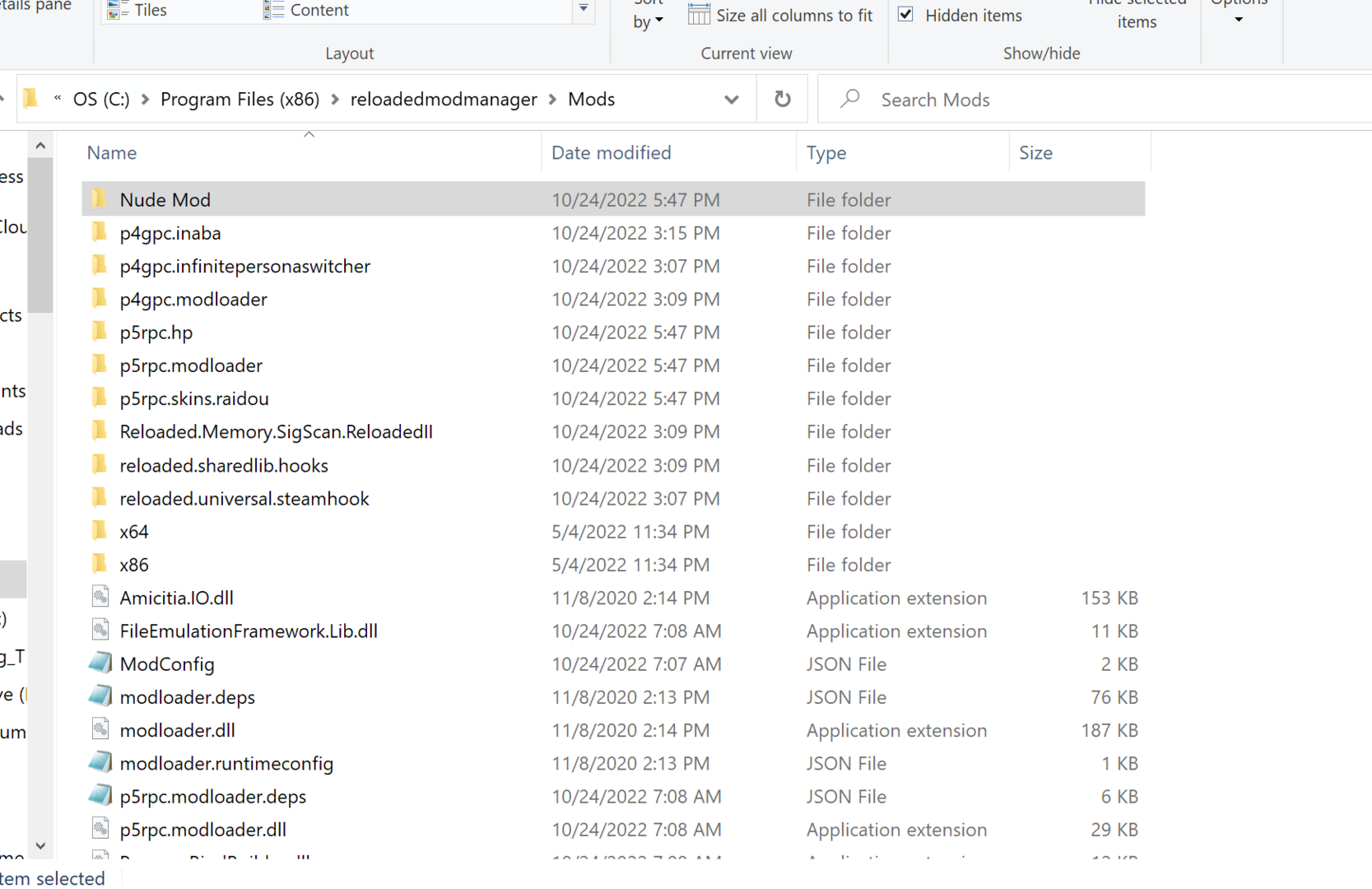Image resolution: width=1372 pixels, height=889 pixels.
Task: Click the 187 KB size cell
Action: pos(1109,730)
